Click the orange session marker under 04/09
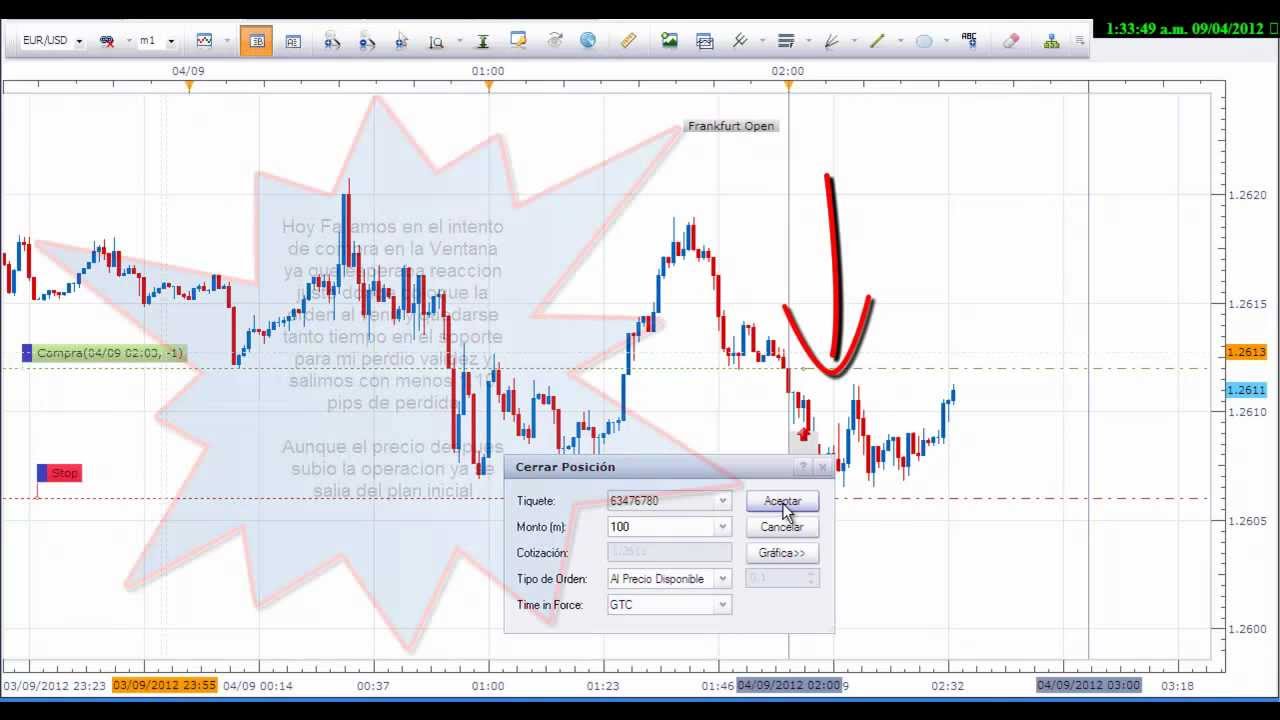The height and width of the screenshot is (720, 1280). pos(188,86)
